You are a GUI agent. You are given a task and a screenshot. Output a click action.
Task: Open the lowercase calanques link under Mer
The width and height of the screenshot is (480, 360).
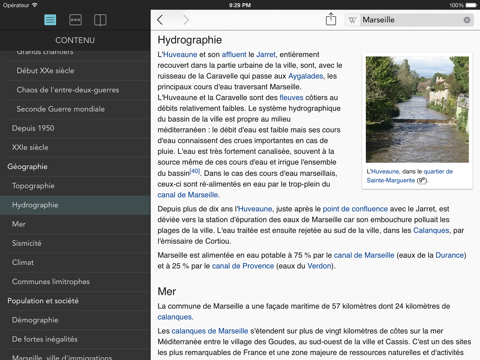pyautogui.click(x=175, y=317)
